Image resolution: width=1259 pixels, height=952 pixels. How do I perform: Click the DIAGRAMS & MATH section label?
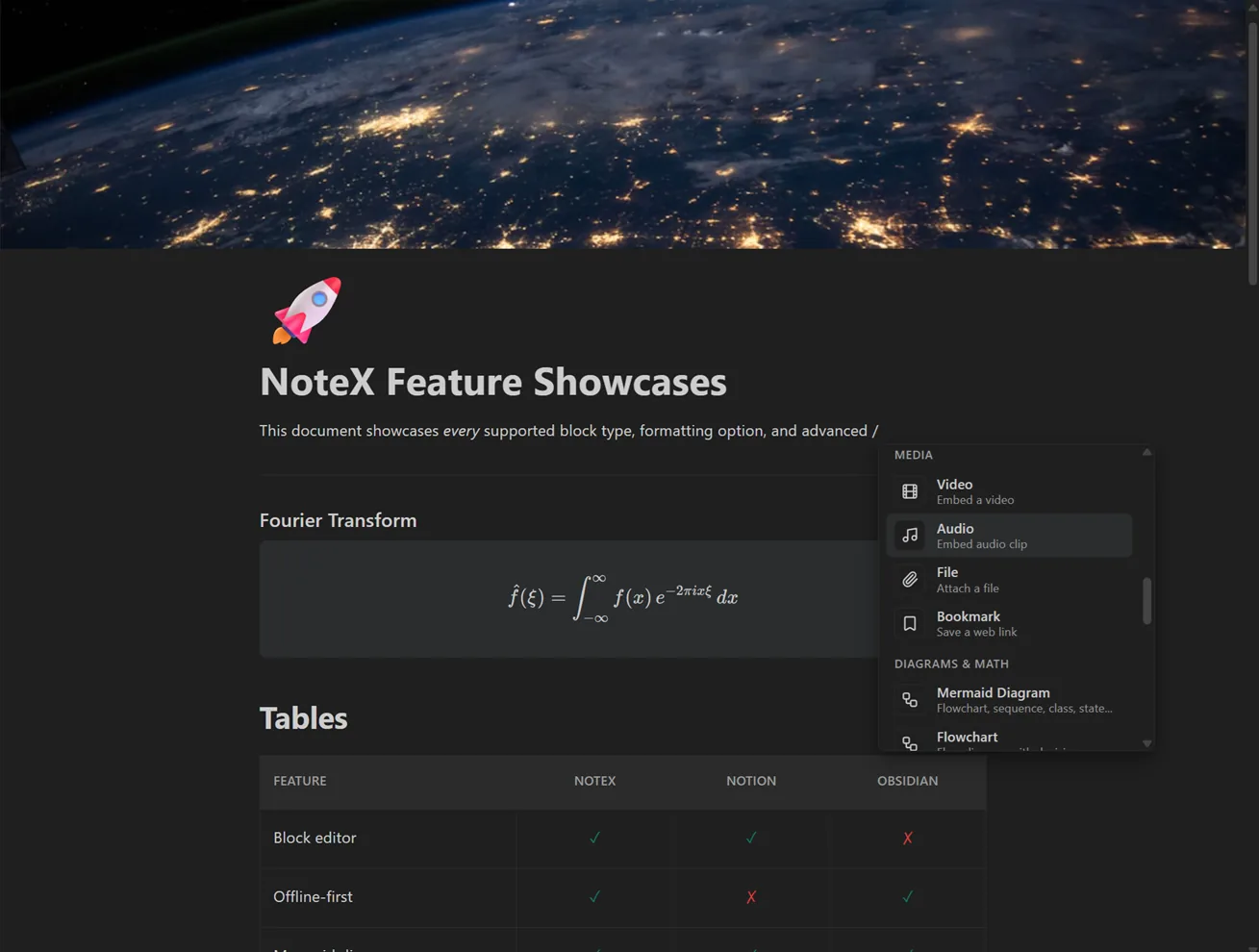pyautogui.click(x=951, y=664)
